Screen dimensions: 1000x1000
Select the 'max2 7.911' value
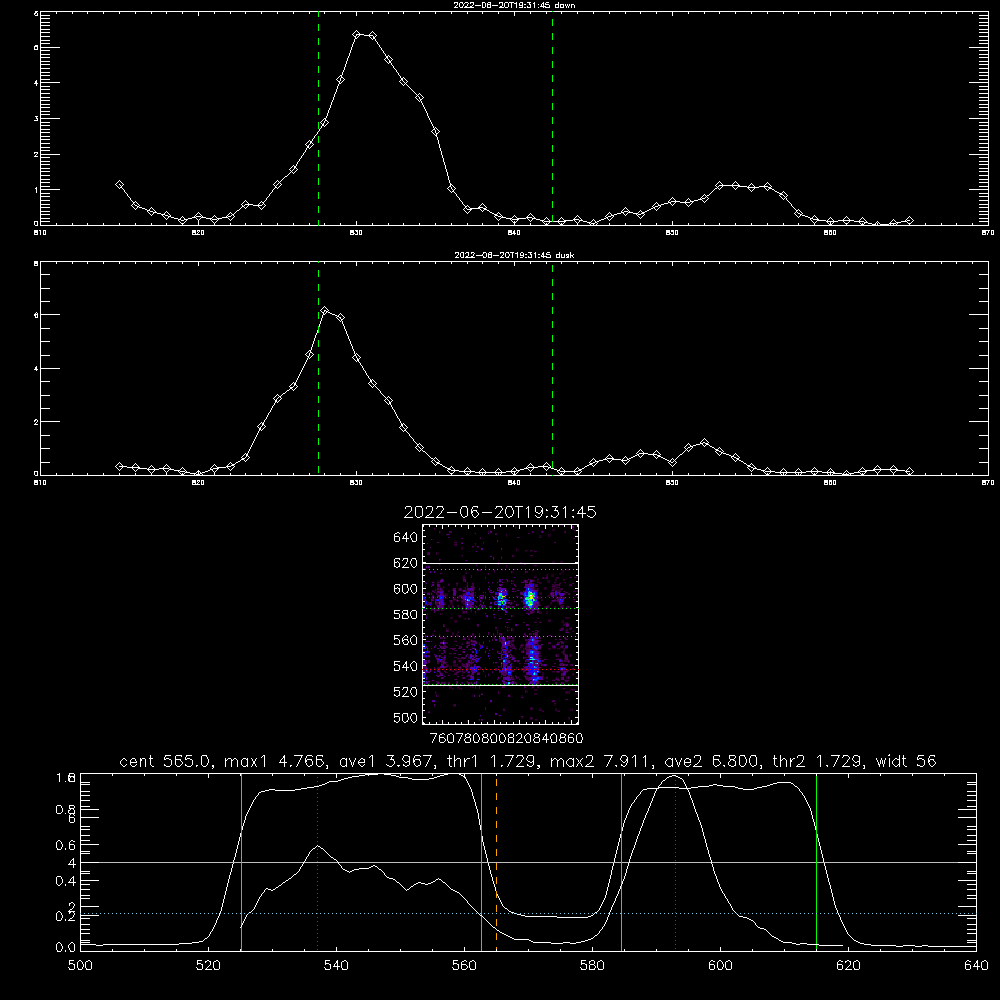[600, 761]
